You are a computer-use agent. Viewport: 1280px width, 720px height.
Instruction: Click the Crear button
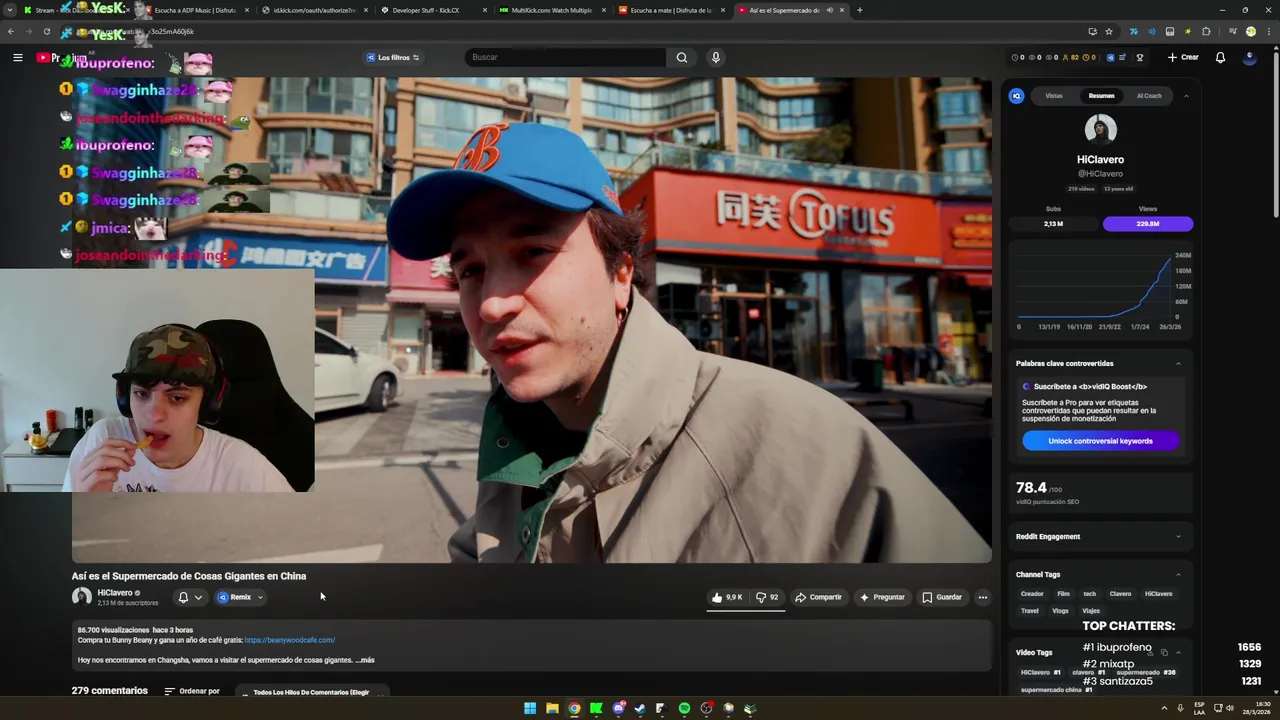pyautogui.click(x=1183, y=57)
